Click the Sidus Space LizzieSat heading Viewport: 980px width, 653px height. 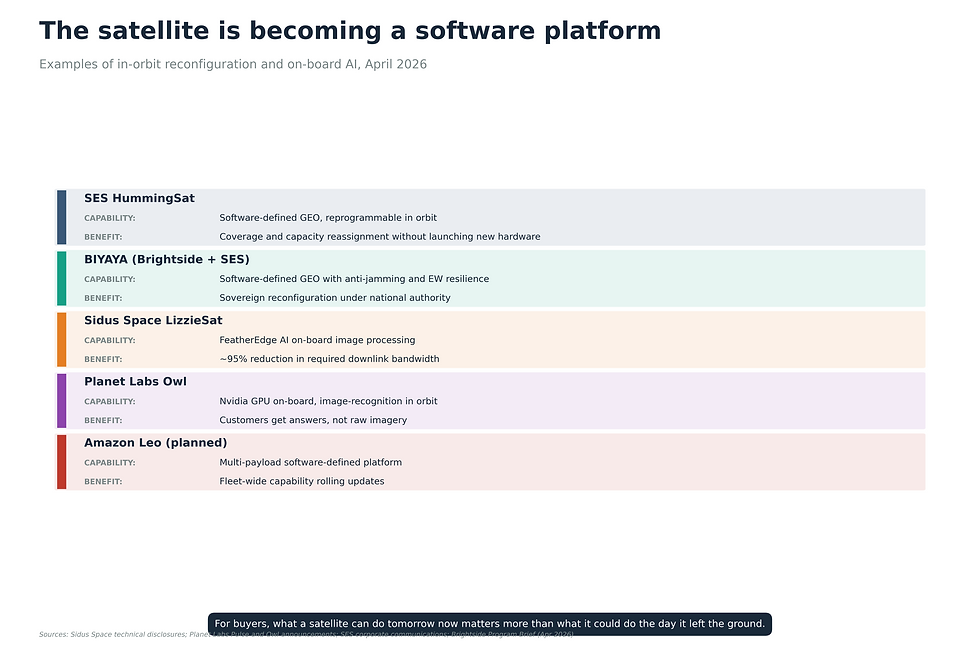[x=153, y=321]
